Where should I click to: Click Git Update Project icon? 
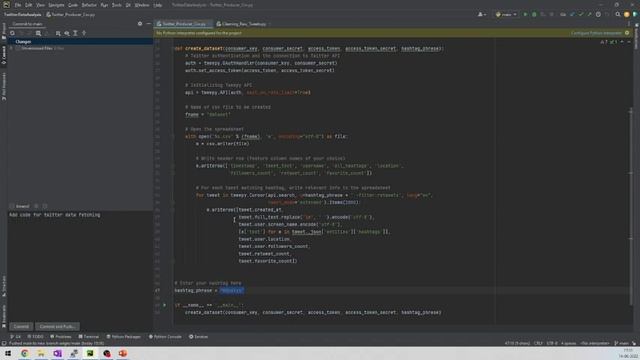(x=572, y=15)
